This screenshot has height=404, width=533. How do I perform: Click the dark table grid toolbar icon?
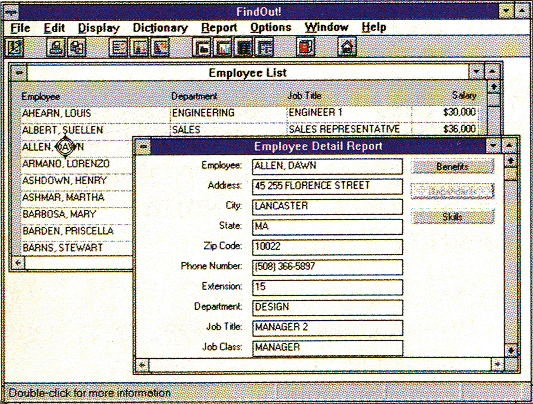click(244, 47)
